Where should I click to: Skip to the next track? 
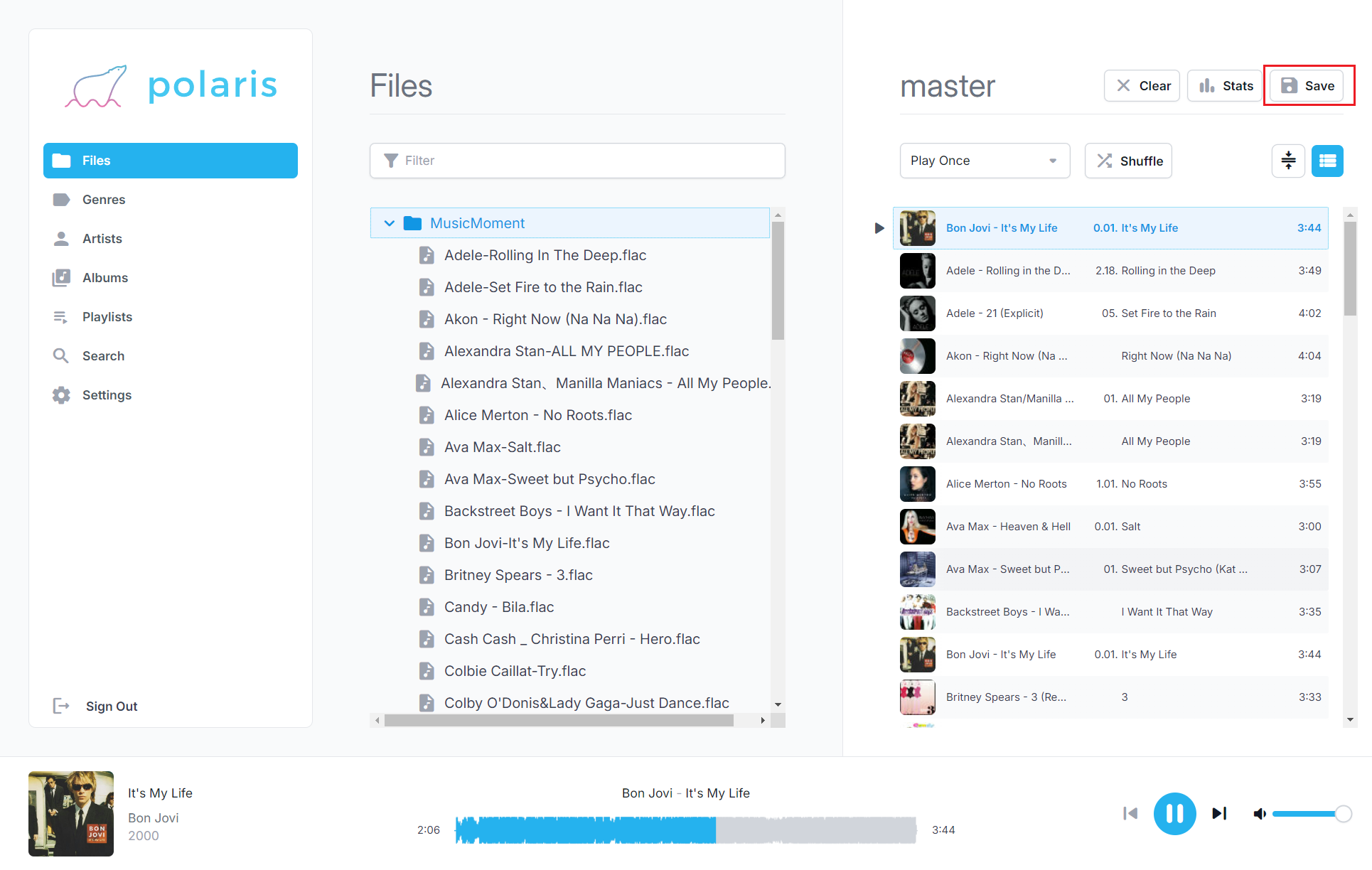1219,813
